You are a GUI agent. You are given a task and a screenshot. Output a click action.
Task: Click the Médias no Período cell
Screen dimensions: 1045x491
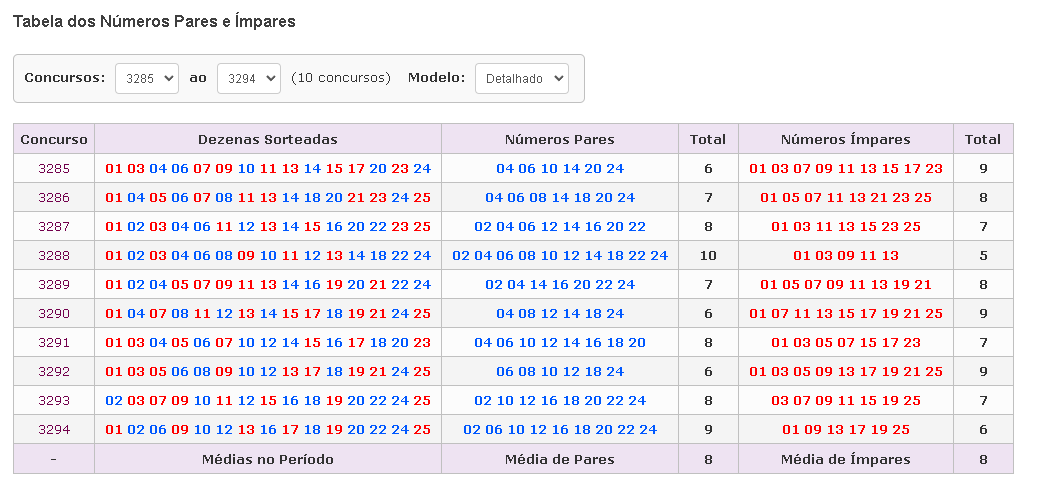coord(268,459)
